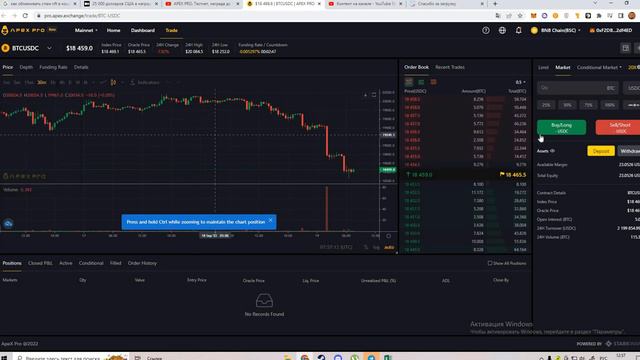640x360 pixels.
Task: Set order size to 25%
Action: tap(546, 105)
